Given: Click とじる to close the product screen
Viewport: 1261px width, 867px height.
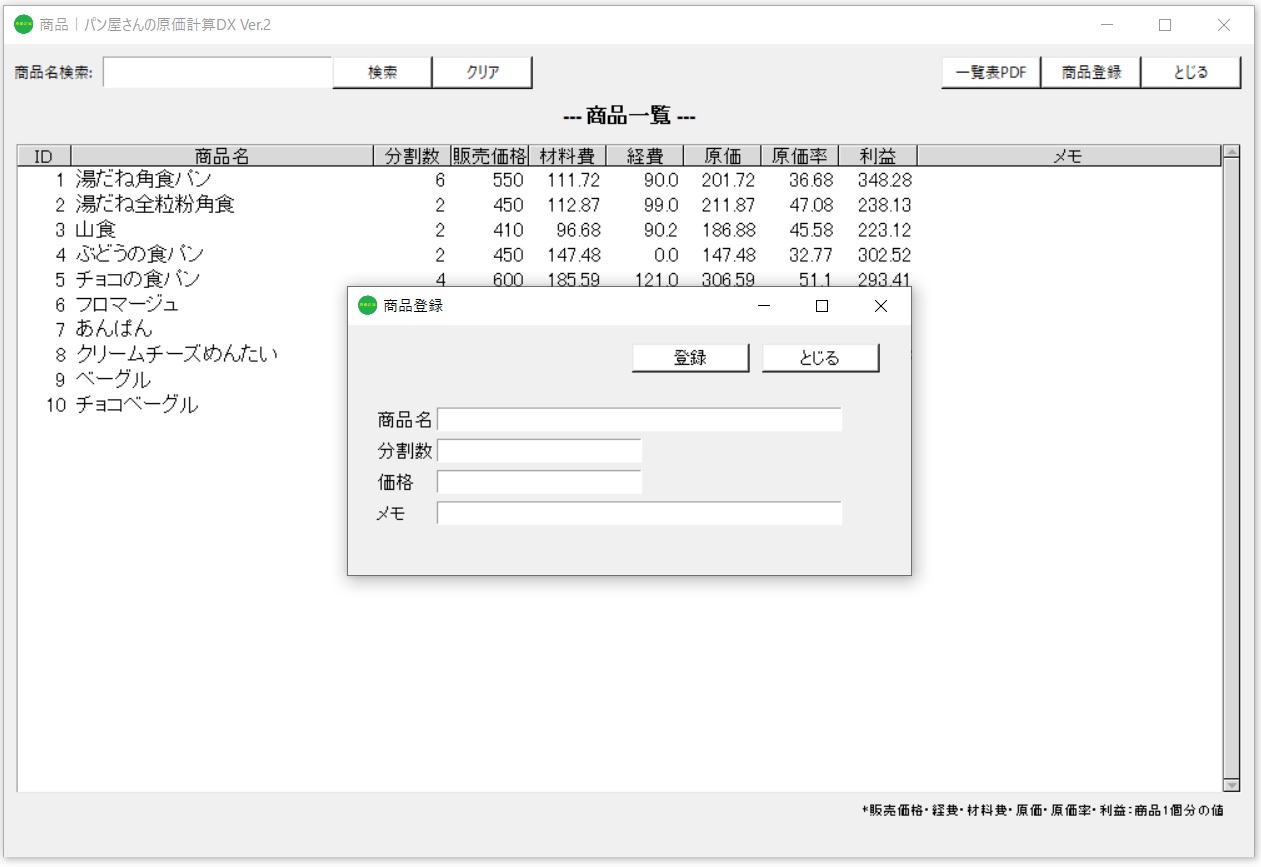Looking at the screenshot, I should pyautogui.click(x=1190, y=71).
